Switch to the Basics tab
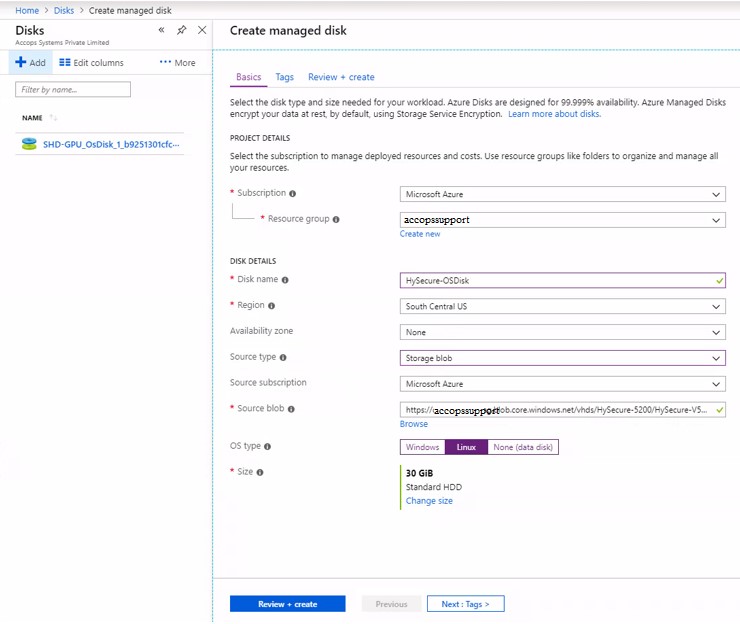The image size is (740, 624). 249,77
